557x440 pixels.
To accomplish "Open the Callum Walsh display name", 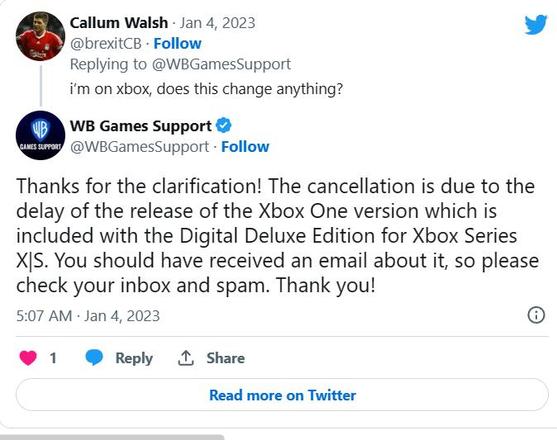I will pyautogui.click(x=119, y=23).
